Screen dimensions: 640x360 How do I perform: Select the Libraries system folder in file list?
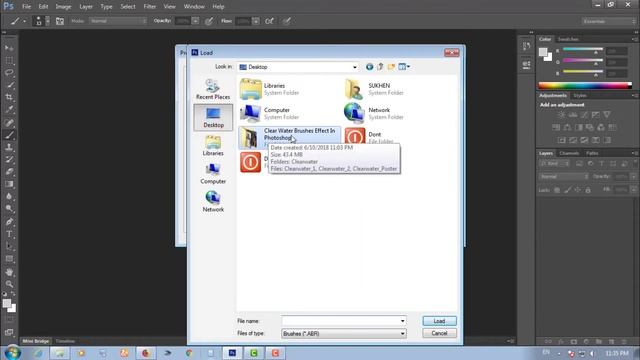(269, 89)
